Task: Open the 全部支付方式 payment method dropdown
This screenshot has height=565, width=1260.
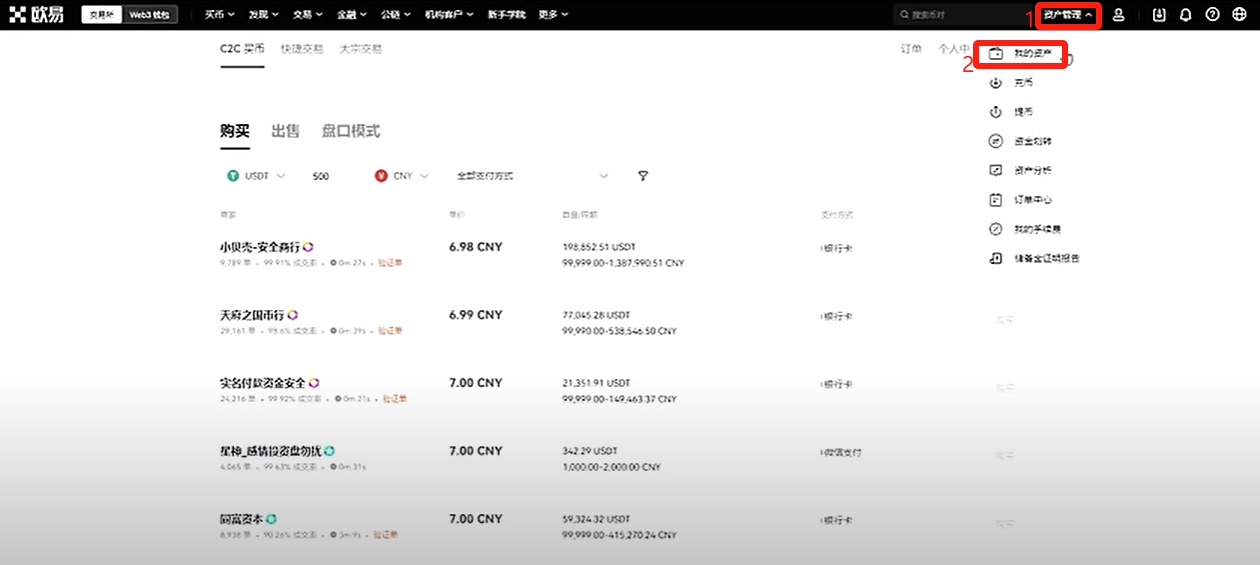Action: (532, 176)
